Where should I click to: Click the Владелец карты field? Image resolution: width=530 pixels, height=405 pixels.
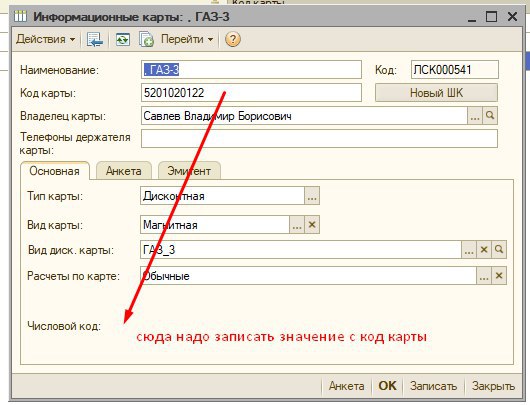(x=304, y=116)
